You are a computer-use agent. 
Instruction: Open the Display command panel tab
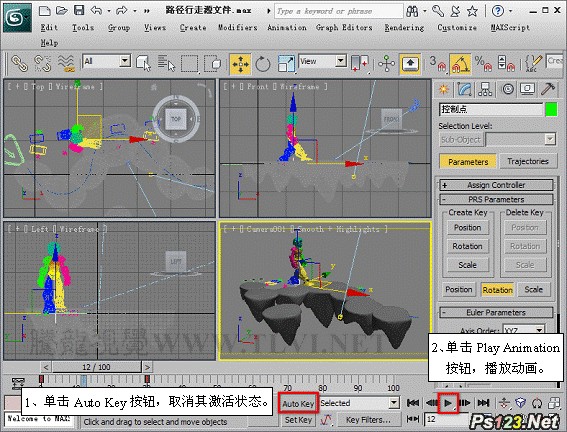point(528,89)
